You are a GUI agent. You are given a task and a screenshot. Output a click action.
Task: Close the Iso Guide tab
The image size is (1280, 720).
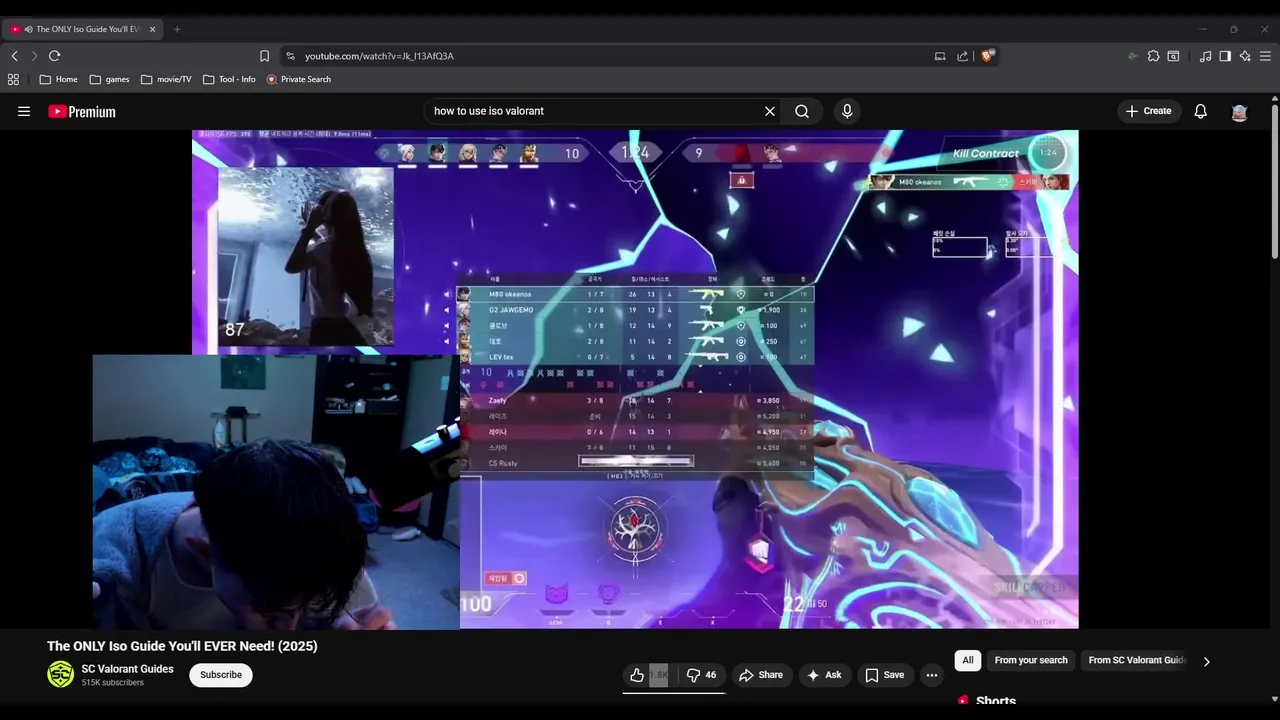click(153, 29)
